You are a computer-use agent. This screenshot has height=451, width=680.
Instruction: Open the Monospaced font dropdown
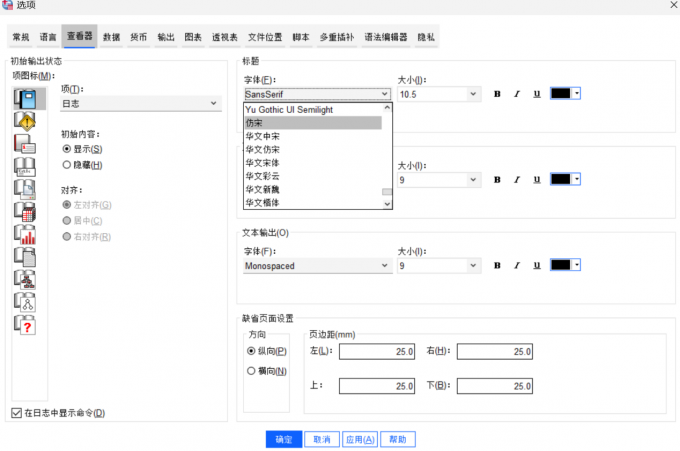pyautogui.click(x=317, y=266)
